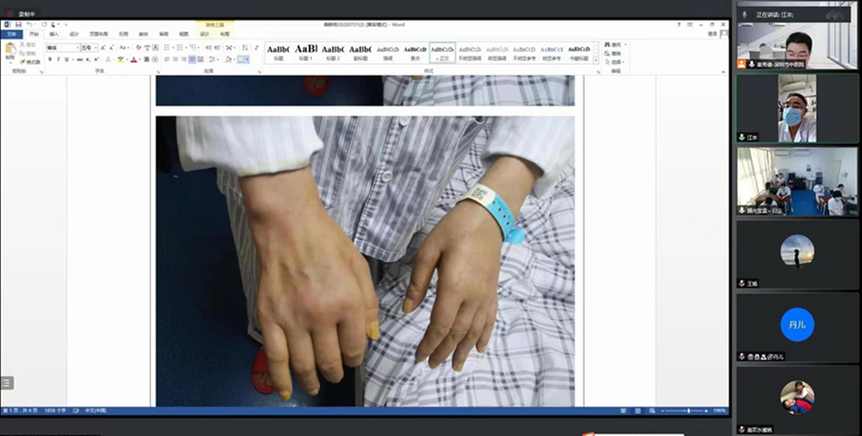Click the Find (查找) icon
The image size is (862, 436).
coord(614,45)
